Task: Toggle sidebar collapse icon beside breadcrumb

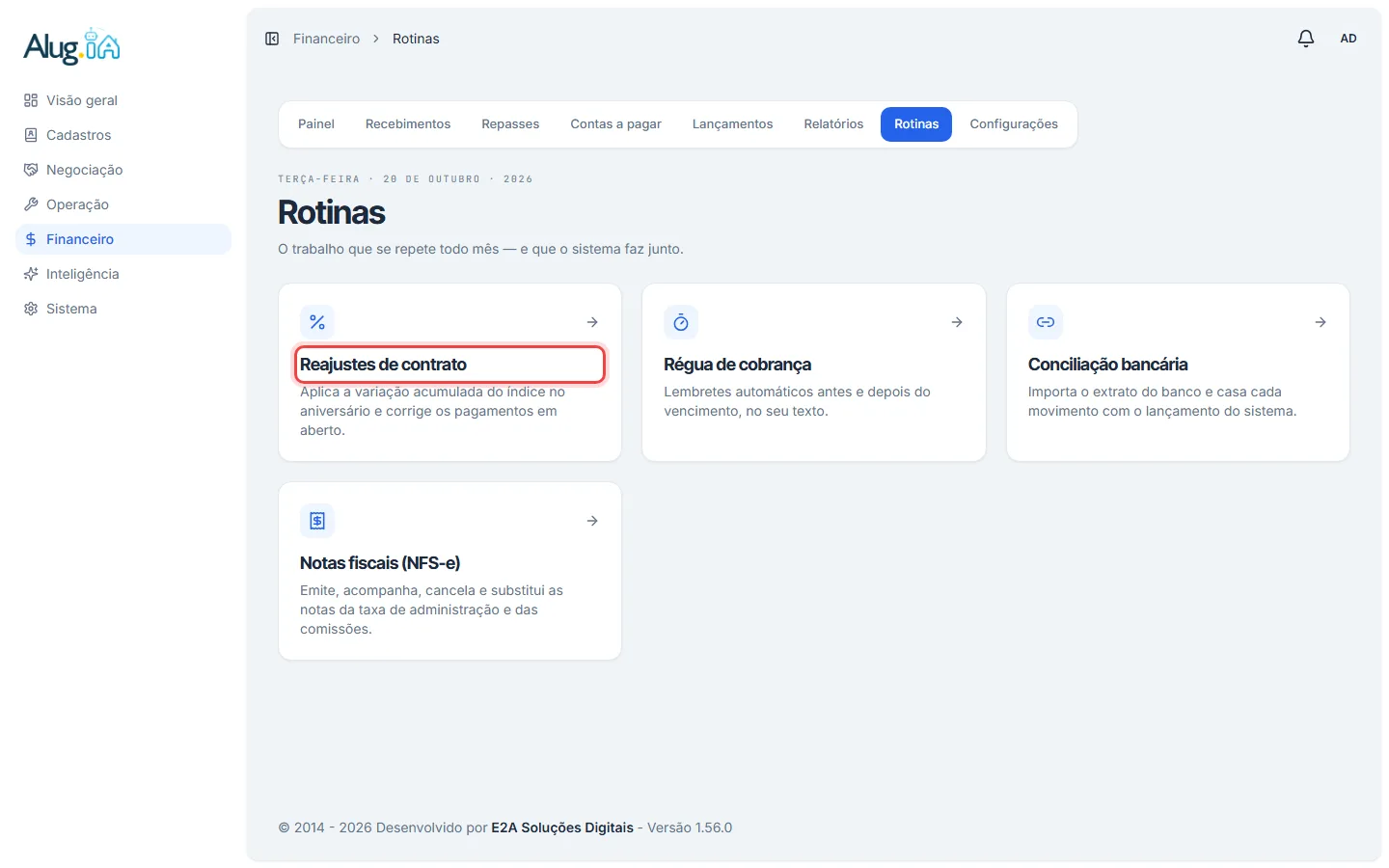Action: coord(272,39)
